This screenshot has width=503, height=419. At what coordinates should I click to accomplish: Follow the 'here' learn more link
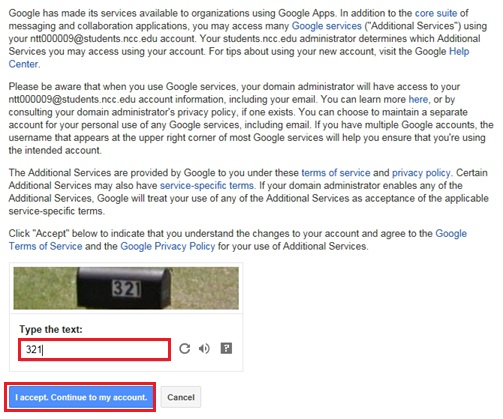tap(418, 99)
